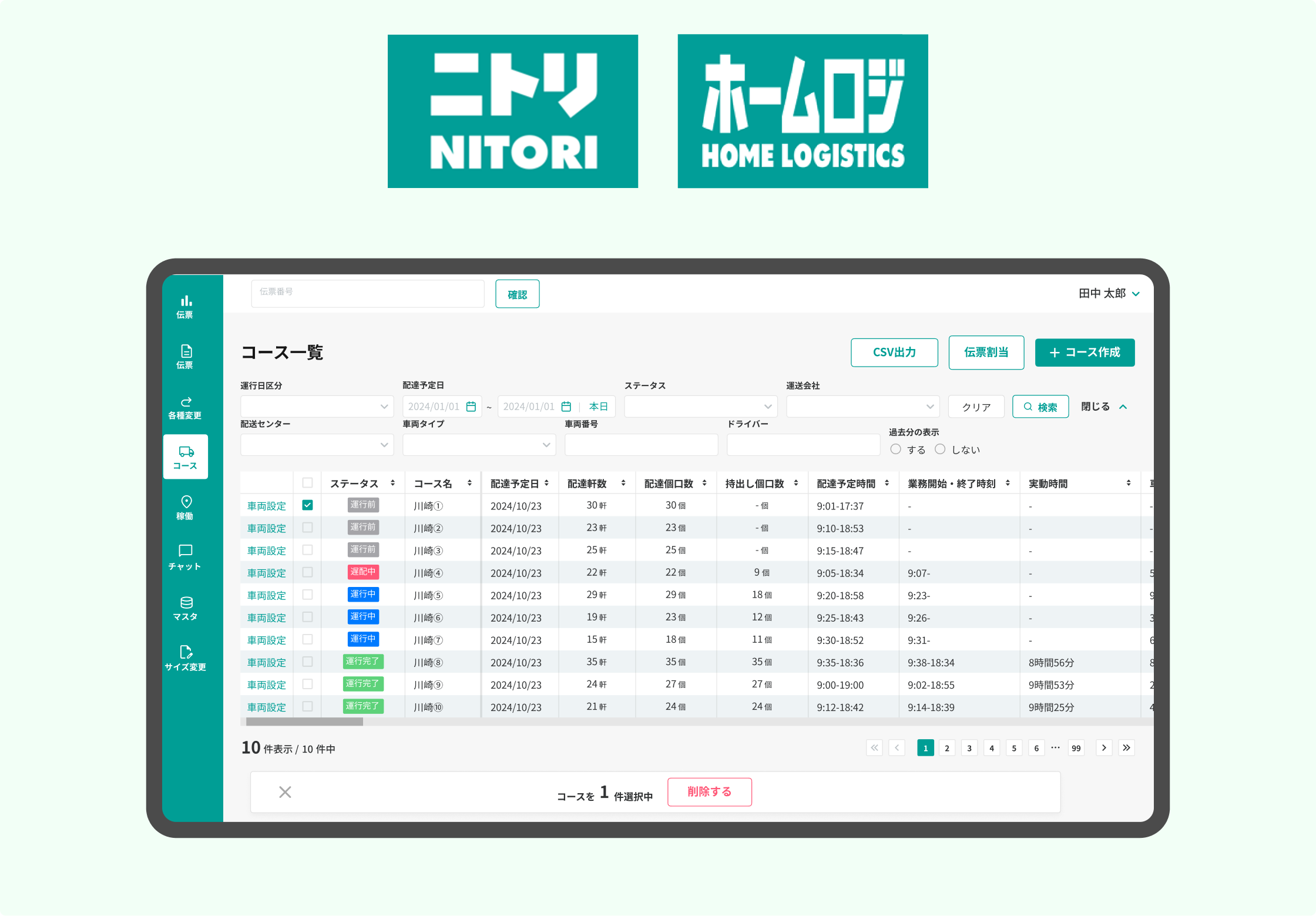Go to next page arrow
The width and height of the screenshot is (1316, 916).
pos(1104,747)
